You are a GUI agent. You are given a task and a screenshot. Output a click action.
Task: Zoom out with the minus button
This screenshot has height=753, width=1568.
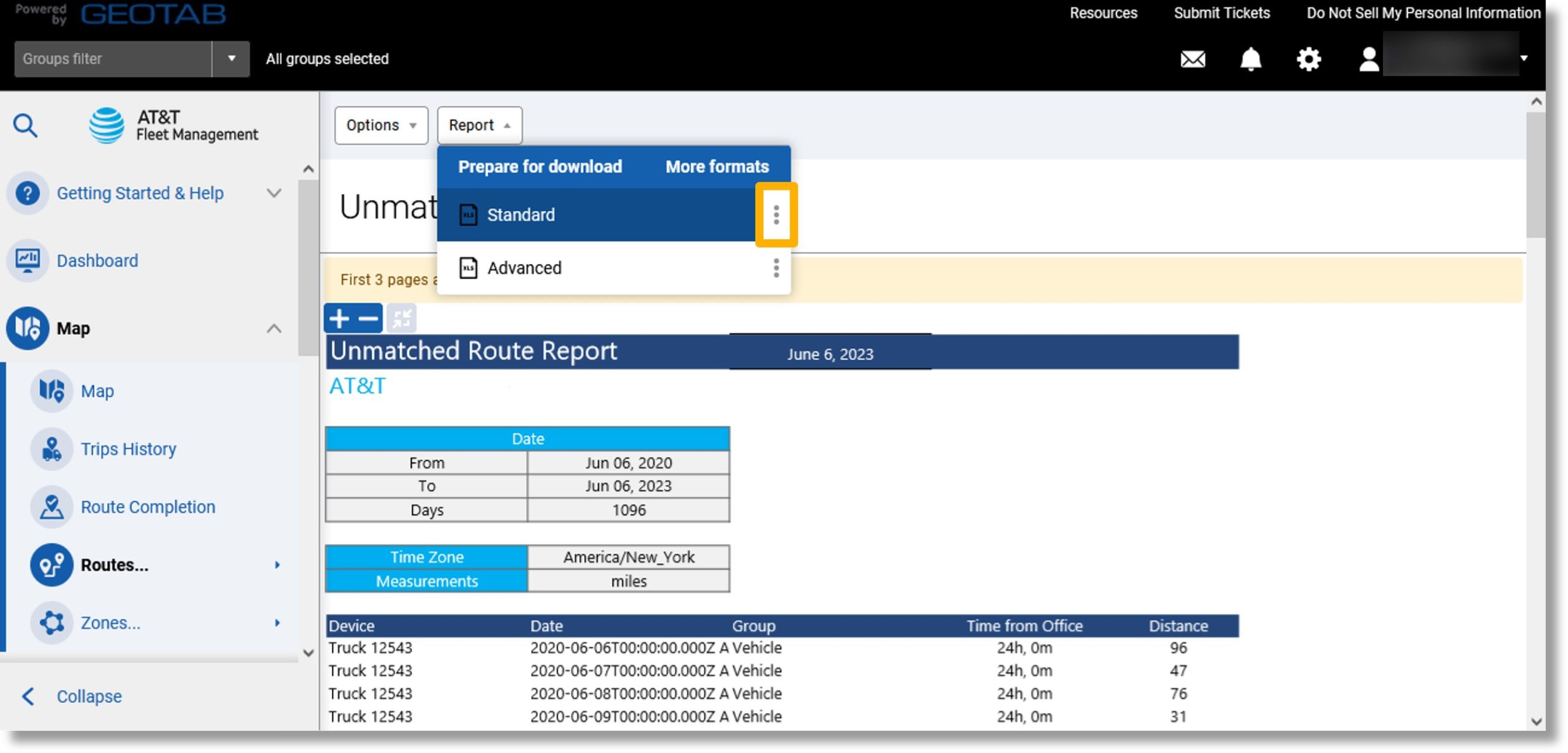point(368,318)
